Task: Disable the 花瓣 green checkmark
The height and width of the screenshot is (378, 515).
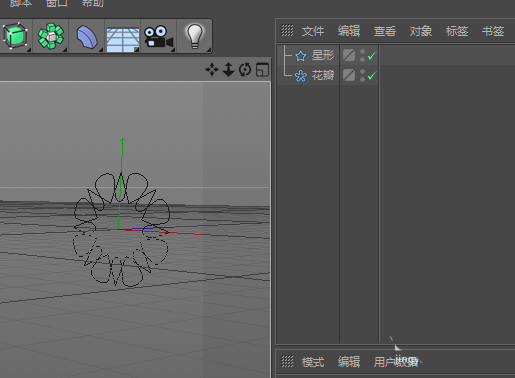Action: pos(372,76)
